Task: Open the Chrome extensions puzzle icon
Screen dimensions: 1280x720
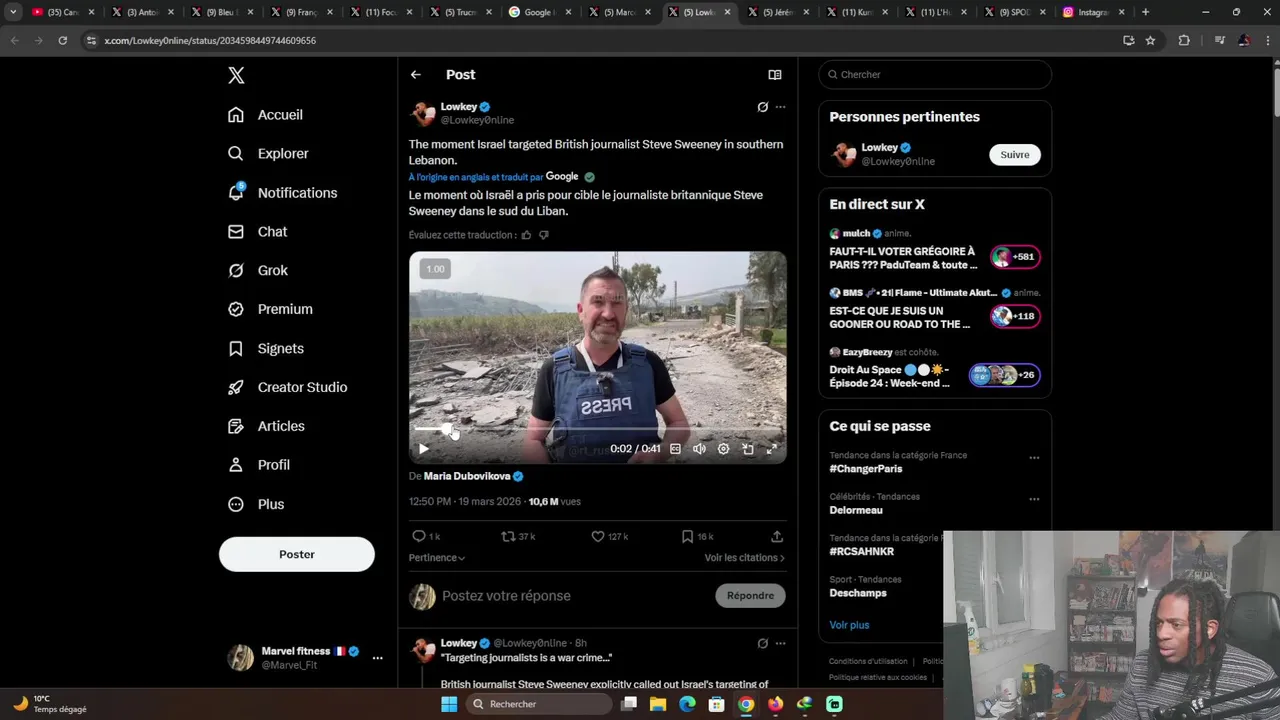Action: pos(1184,40)
